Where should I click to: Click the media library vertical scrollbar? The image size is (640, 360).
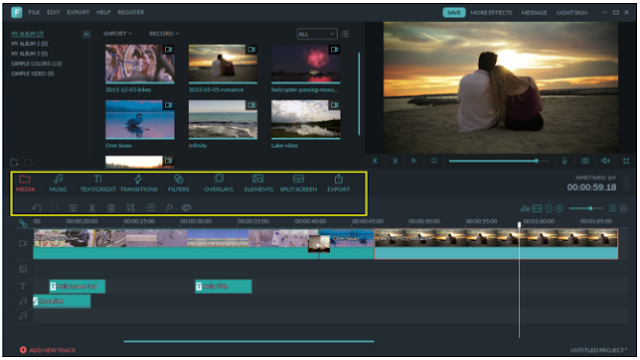[x=359, y=94]
